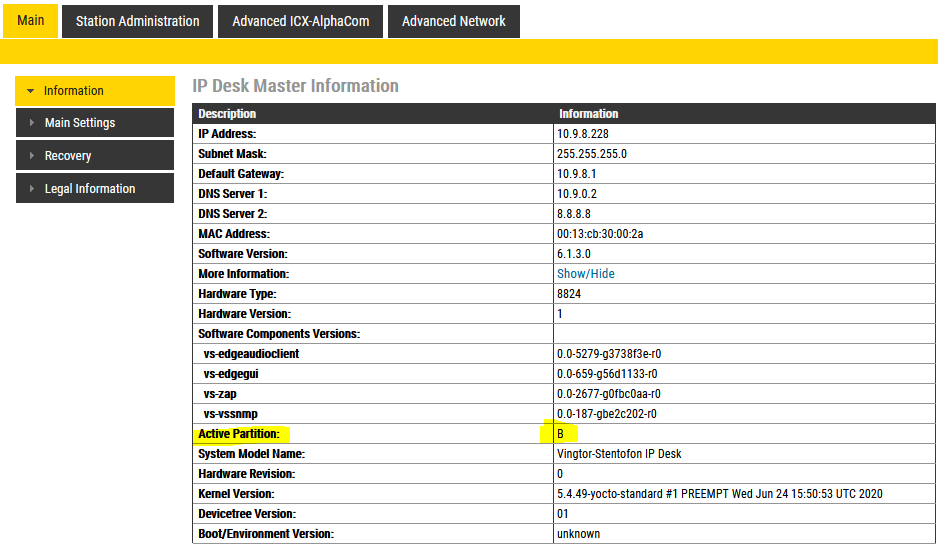Expand the Recovery menu arrow
Image resolution: width=938 pixels, height=554 pixels.
32,156
